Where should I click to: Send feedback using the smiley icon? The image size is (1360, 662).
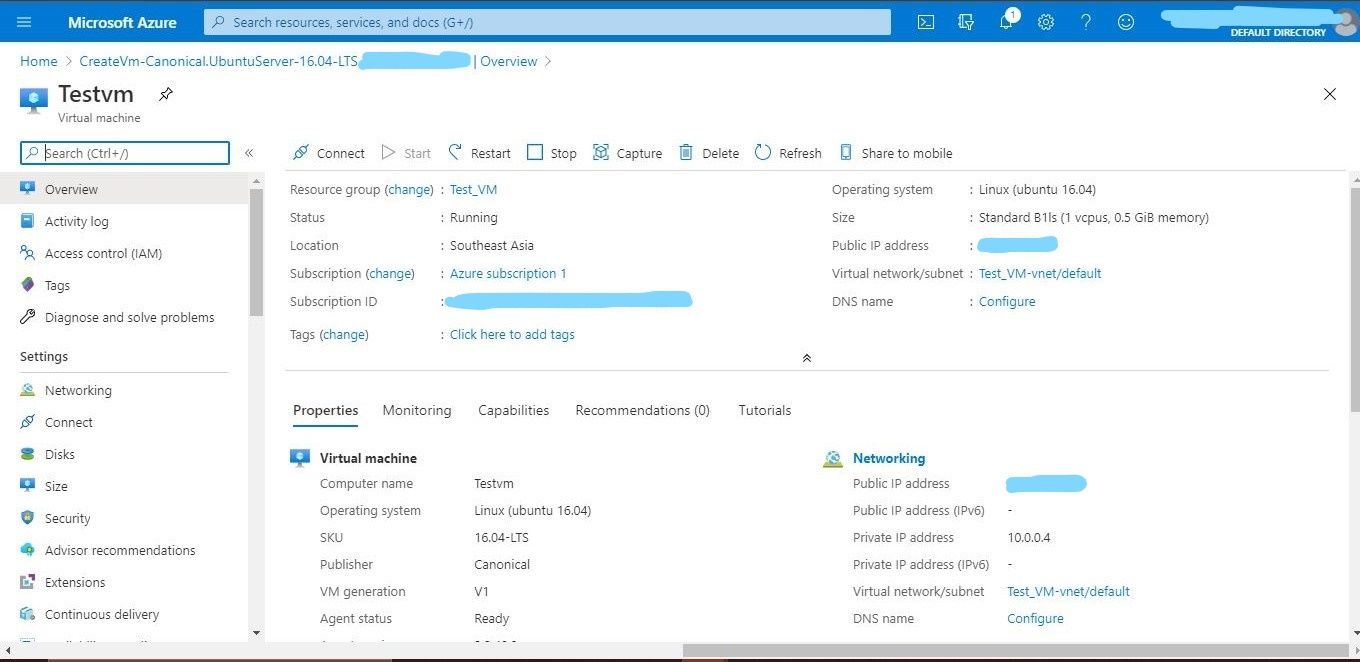pyautogui.click(x=1126, y=21)
